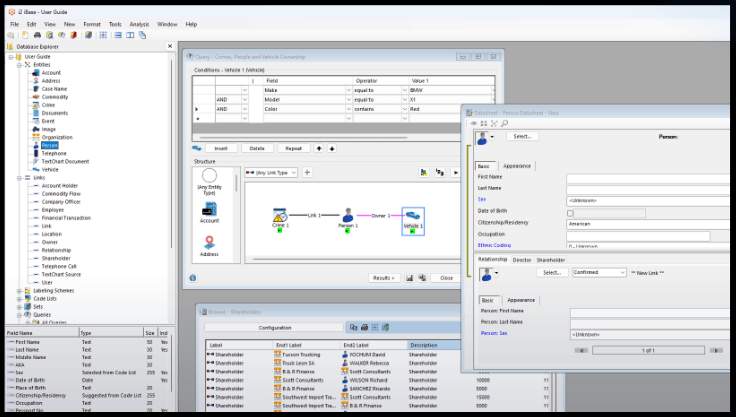Click the eye icon in Datasheet toolbar
This screenshot has width=736, height=417.
[x=474, y=123]
